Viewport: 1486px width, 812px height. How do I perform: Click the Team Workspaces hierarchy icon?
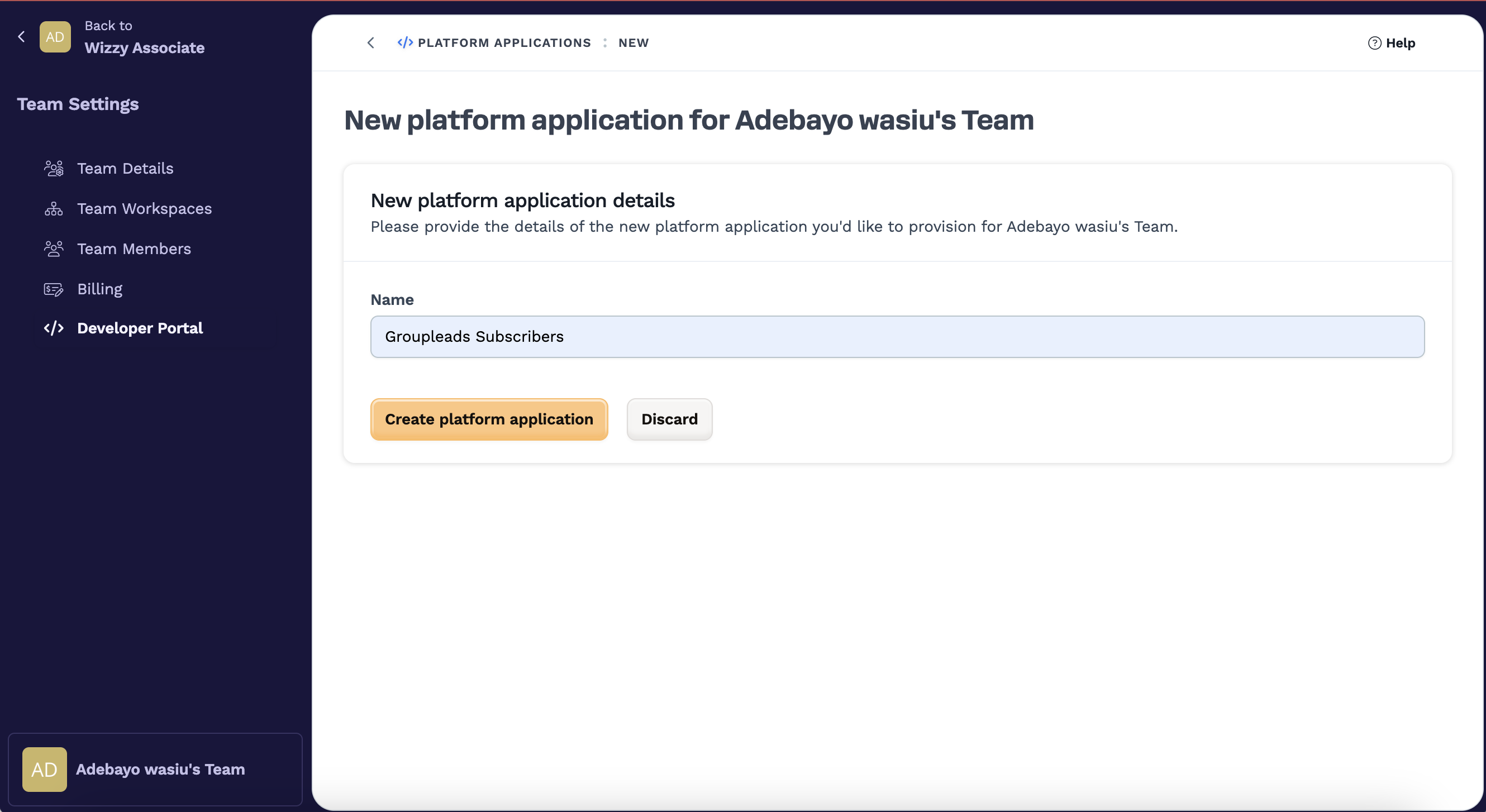click(54, 209)
